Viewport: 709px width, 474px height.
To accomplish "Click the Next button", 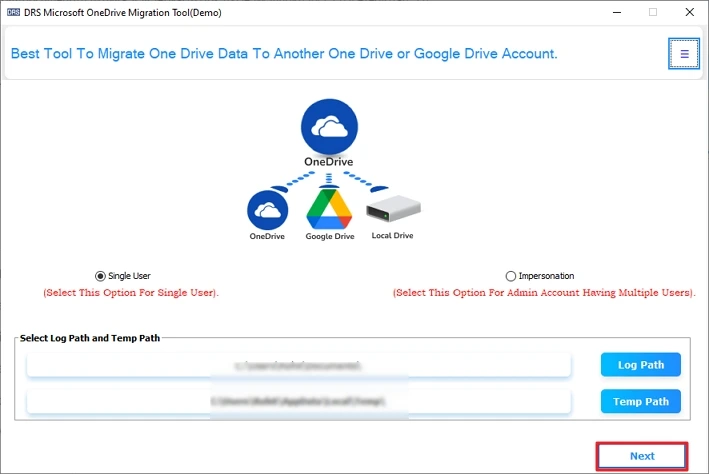I will (642, 456).
